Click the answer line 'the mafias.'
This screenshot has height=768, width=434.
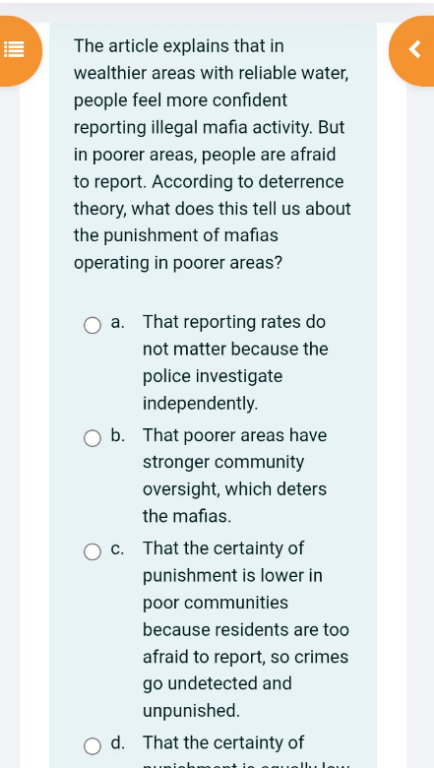[x=187, y=516]
